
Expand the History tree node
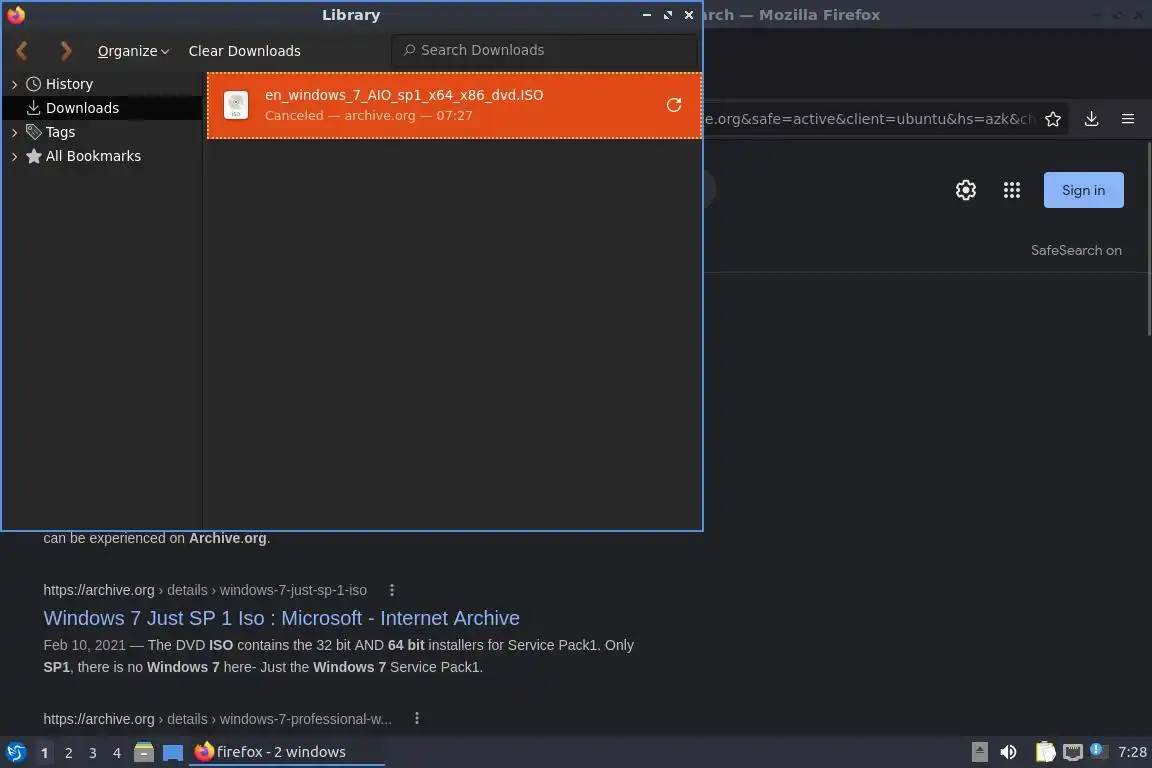[14, 85]
